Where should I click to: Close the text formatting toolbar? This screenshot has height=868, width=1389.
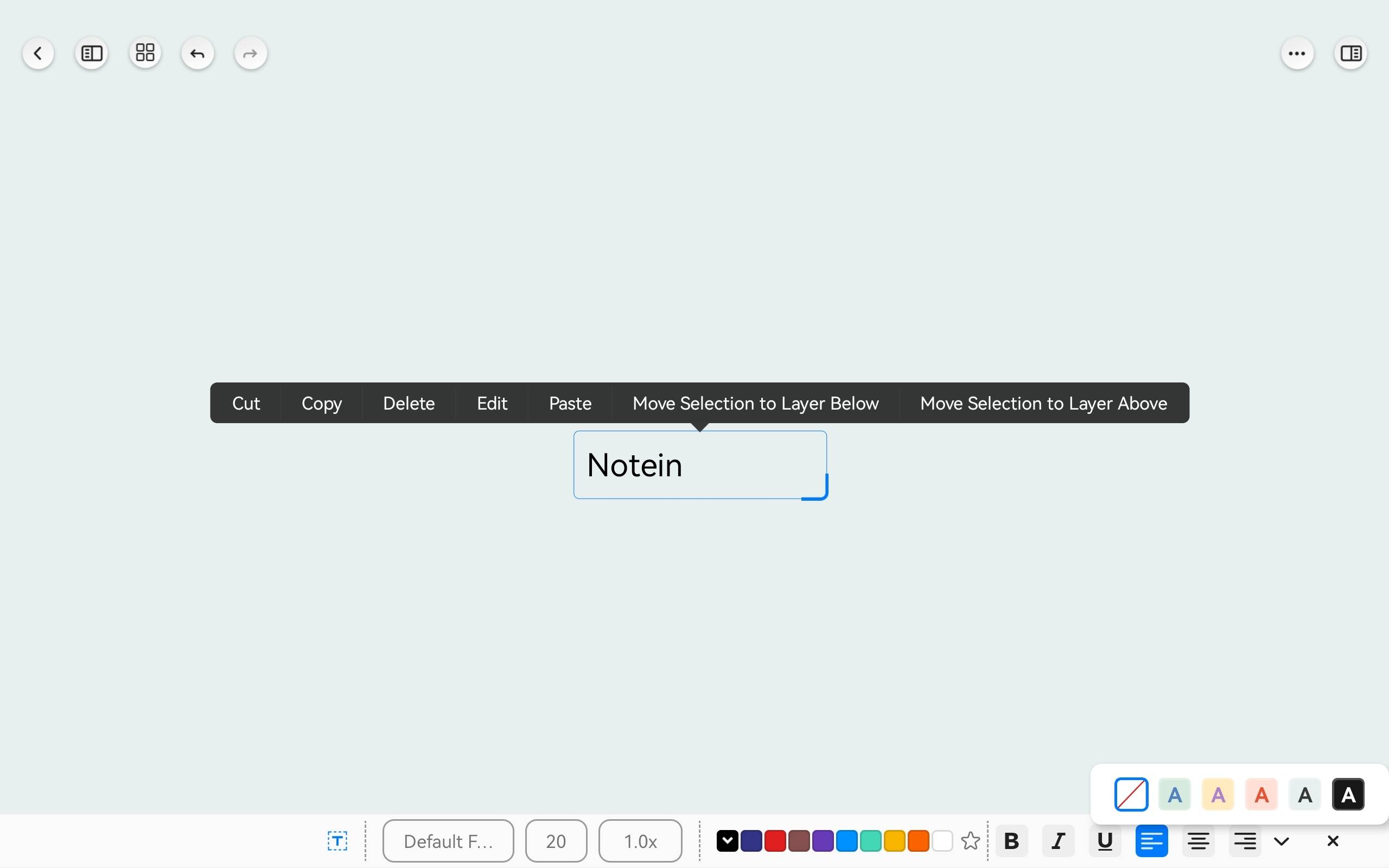[x=1333, y=841]
